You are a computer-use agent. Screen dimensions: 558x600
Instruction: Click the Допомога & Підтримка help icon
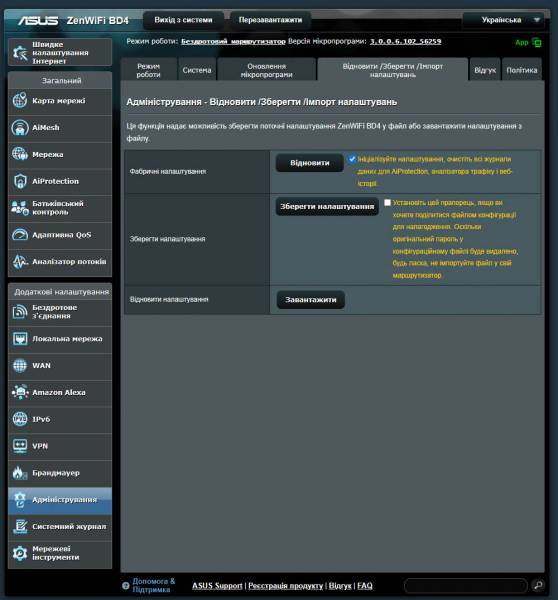coord(126,585)
